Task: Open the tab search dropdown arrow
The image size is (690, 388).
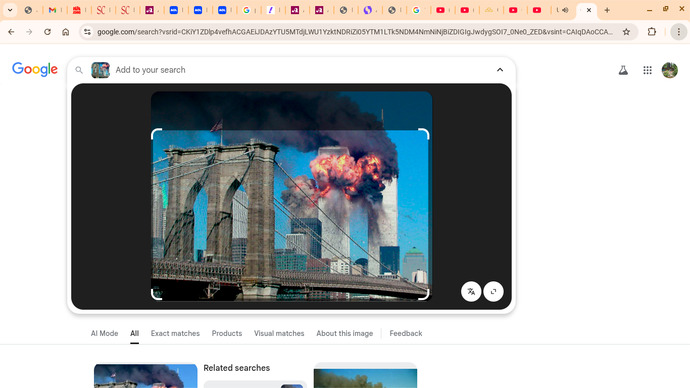Action: (x=10, y=10)
